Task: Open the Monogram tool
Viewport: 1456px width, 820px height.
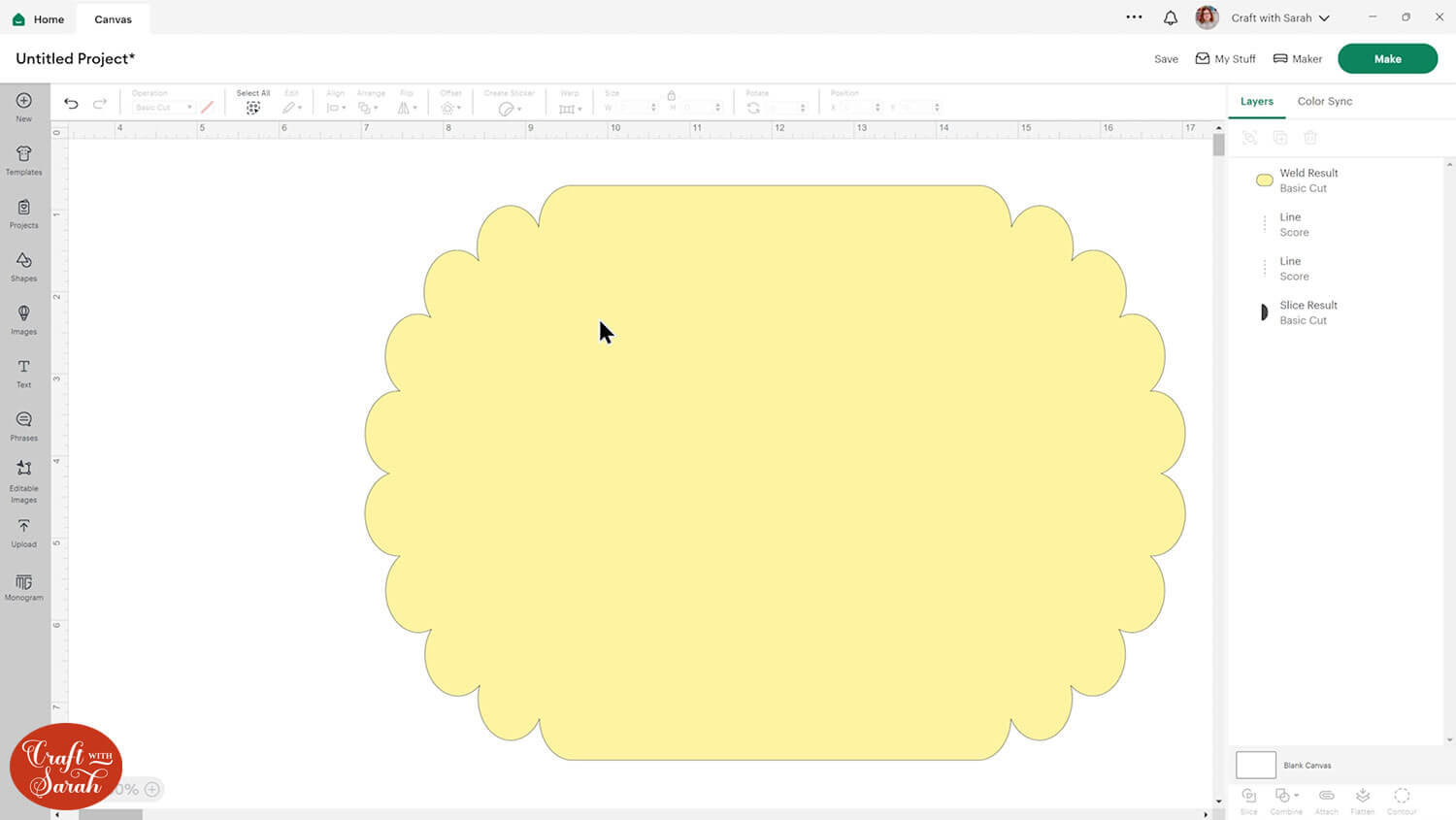Action: coord(24,586)
